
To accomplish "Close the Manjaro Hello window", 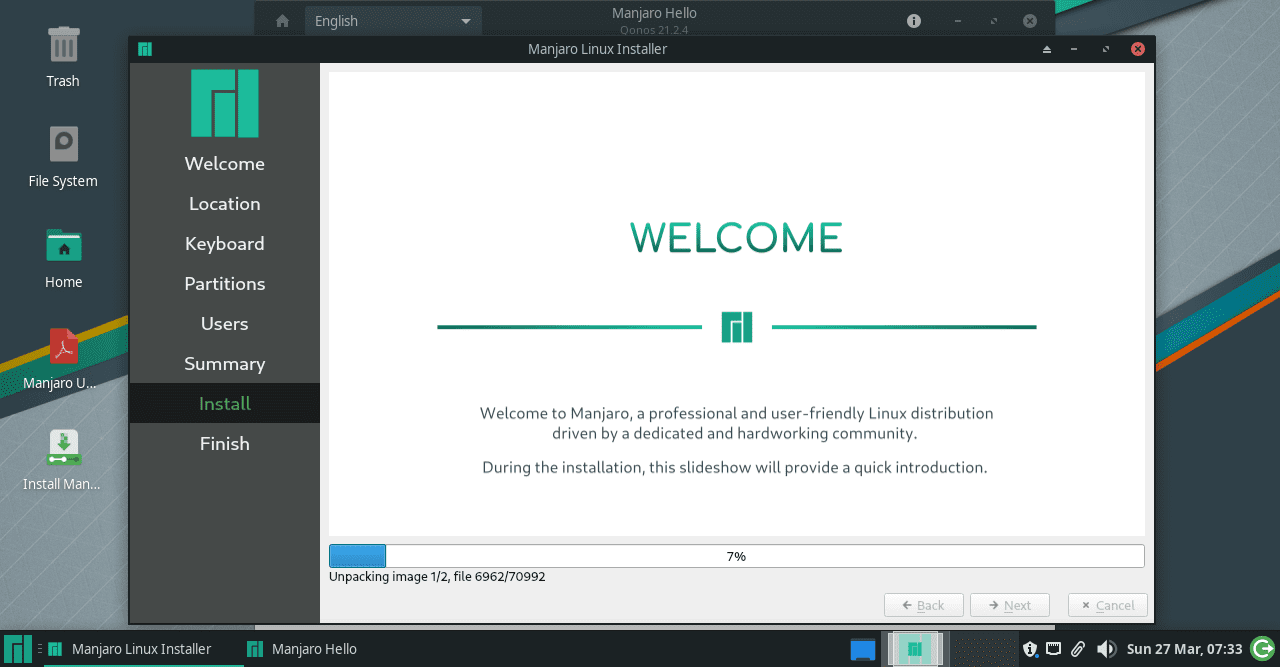I will (1029, 21).
